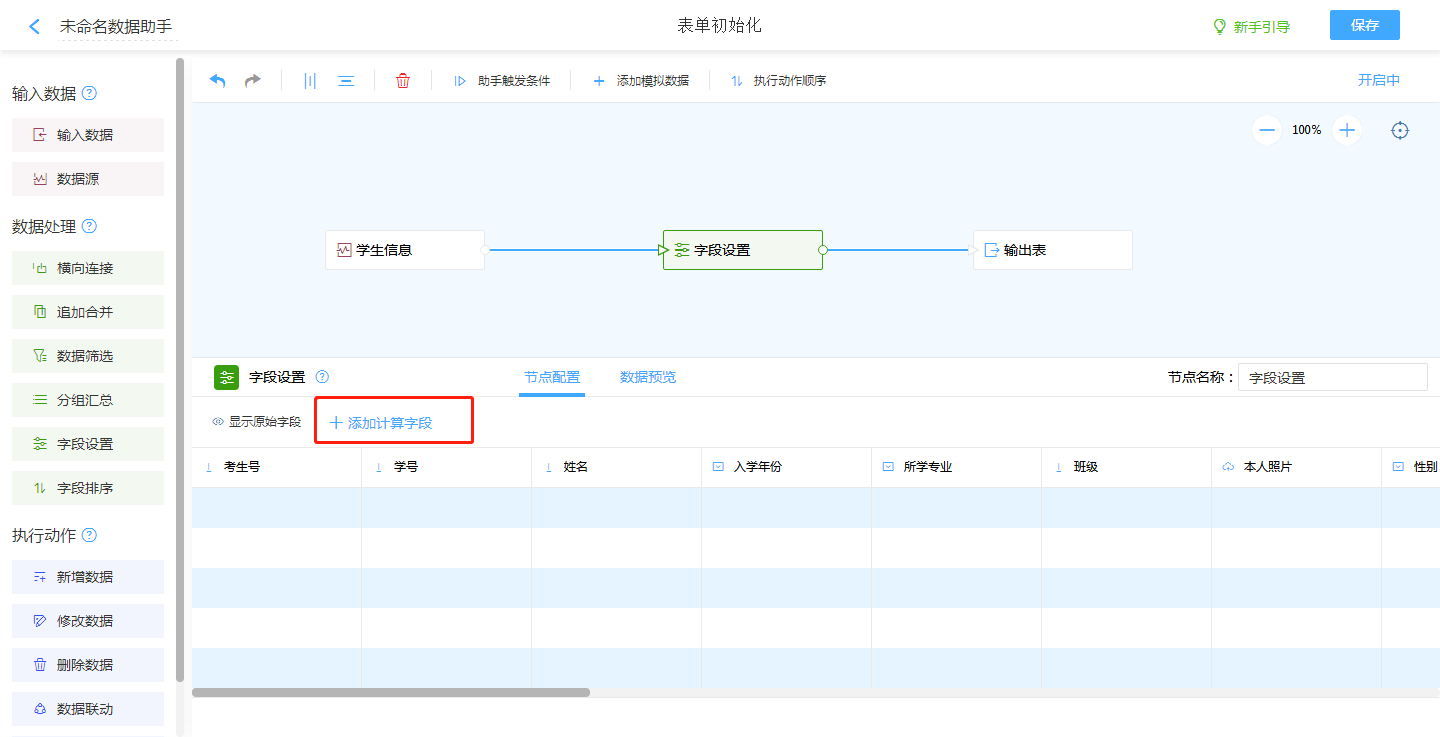This screenshot has width=1440, height=737.
Task: Click the 姓名 column header
Action: 617,467
